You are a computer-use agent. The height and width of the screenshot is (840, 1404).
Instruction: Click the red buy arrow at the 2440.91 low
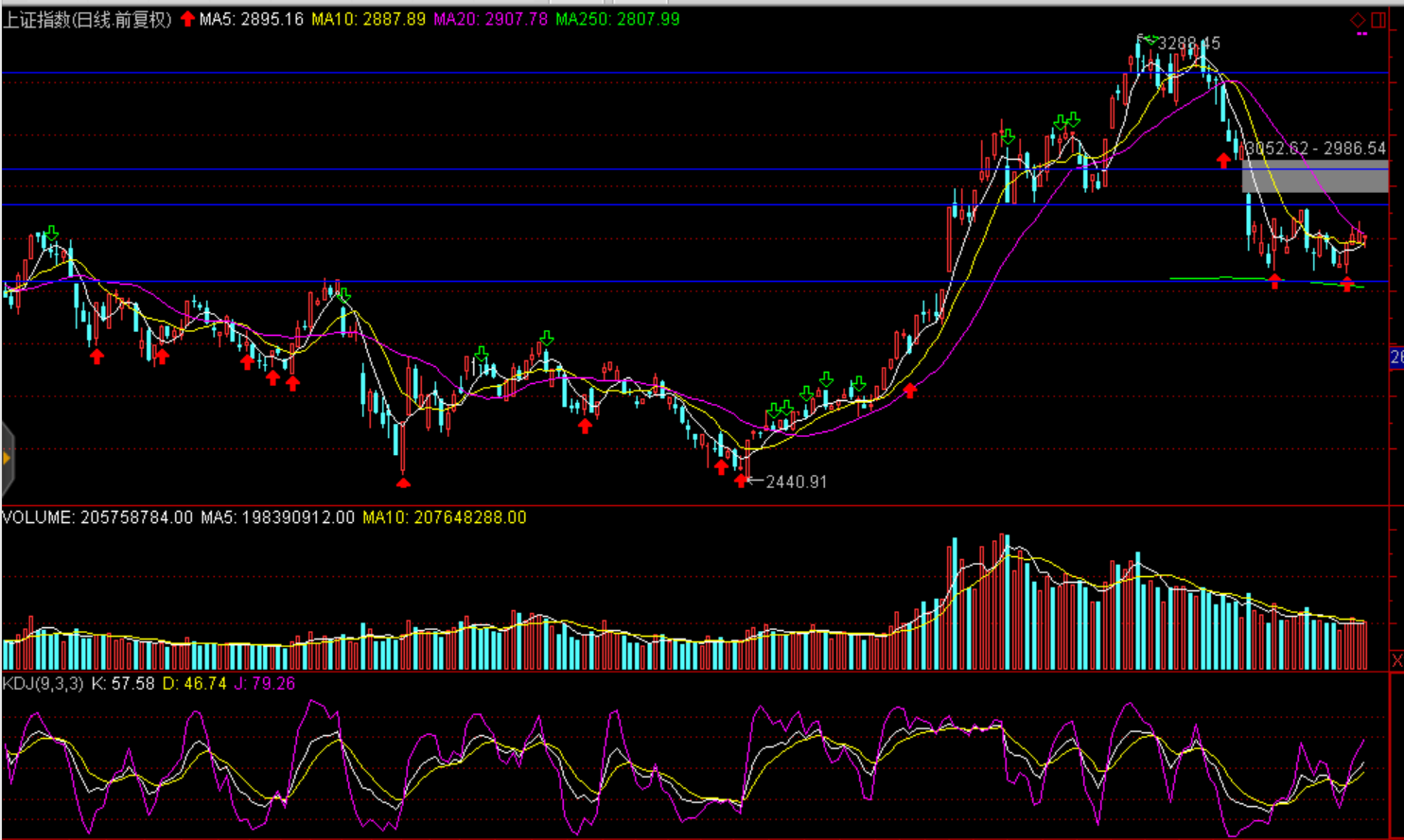pos(741,481)
